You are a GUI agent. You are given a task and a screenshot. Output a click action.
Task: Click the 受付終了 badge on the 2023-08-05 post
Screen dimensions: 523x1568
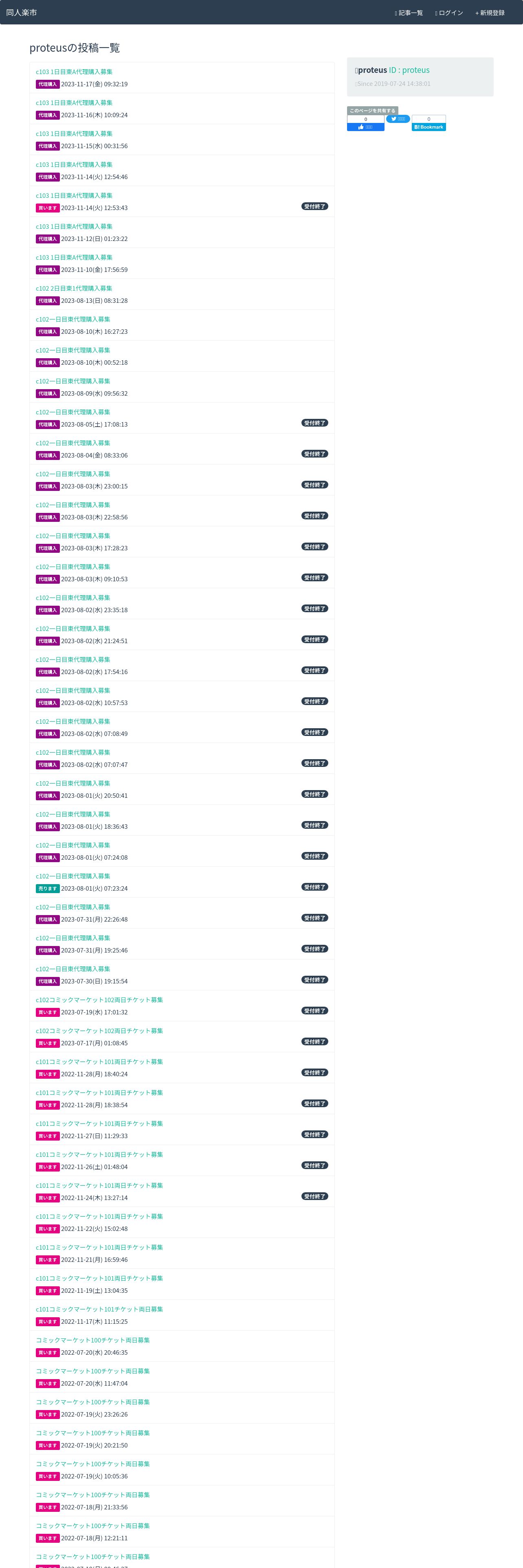(x=315, y=423)
